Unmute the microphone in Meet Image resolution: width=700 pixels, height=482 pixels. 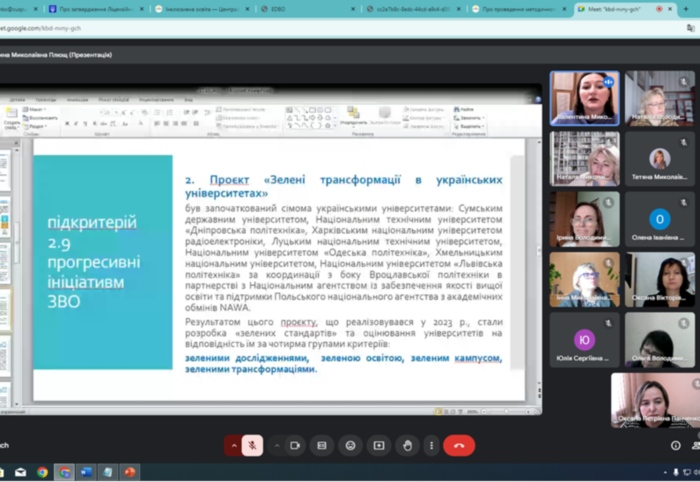253,445
